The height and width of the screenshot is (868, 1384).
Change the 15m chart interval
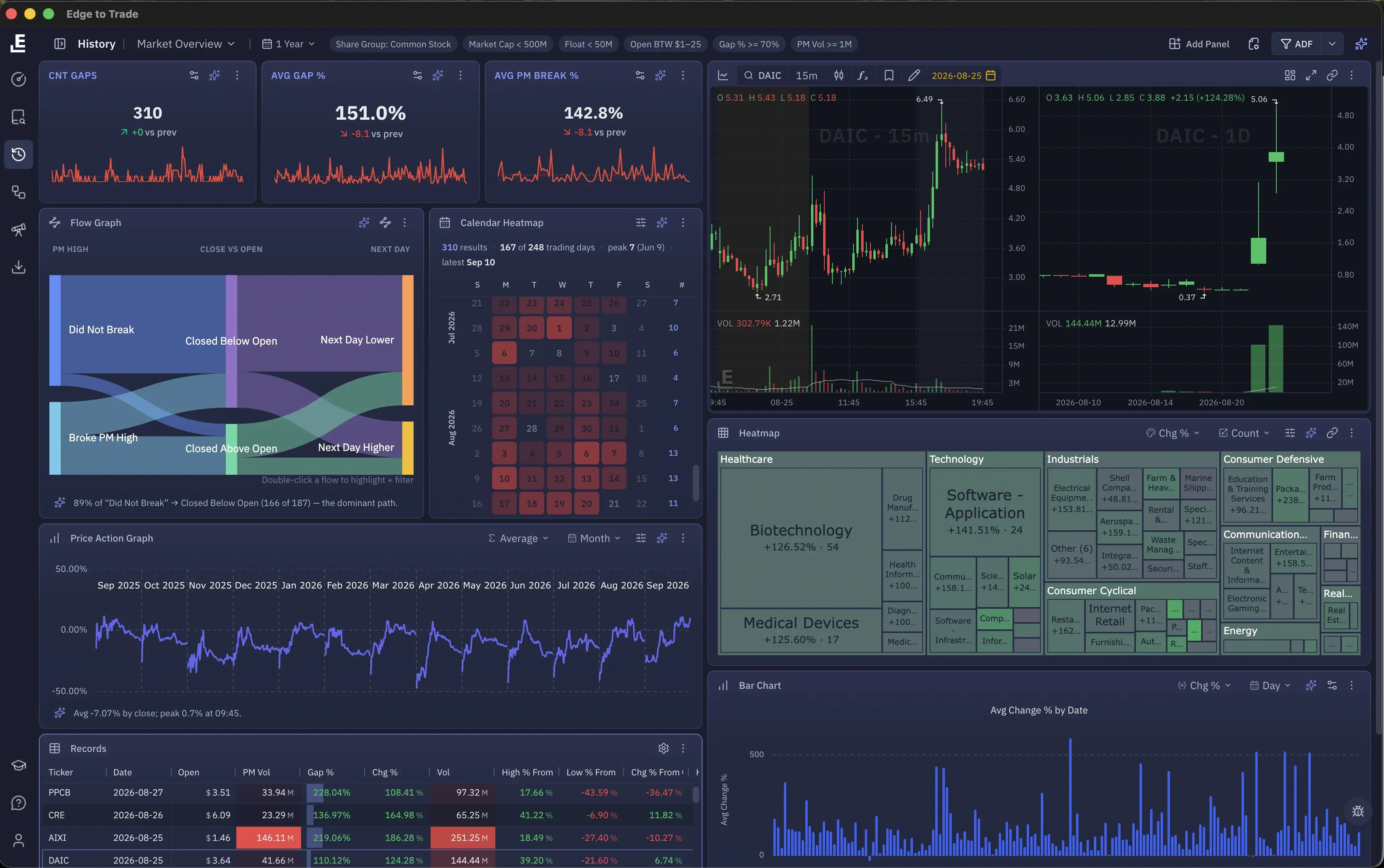[806, 75]
